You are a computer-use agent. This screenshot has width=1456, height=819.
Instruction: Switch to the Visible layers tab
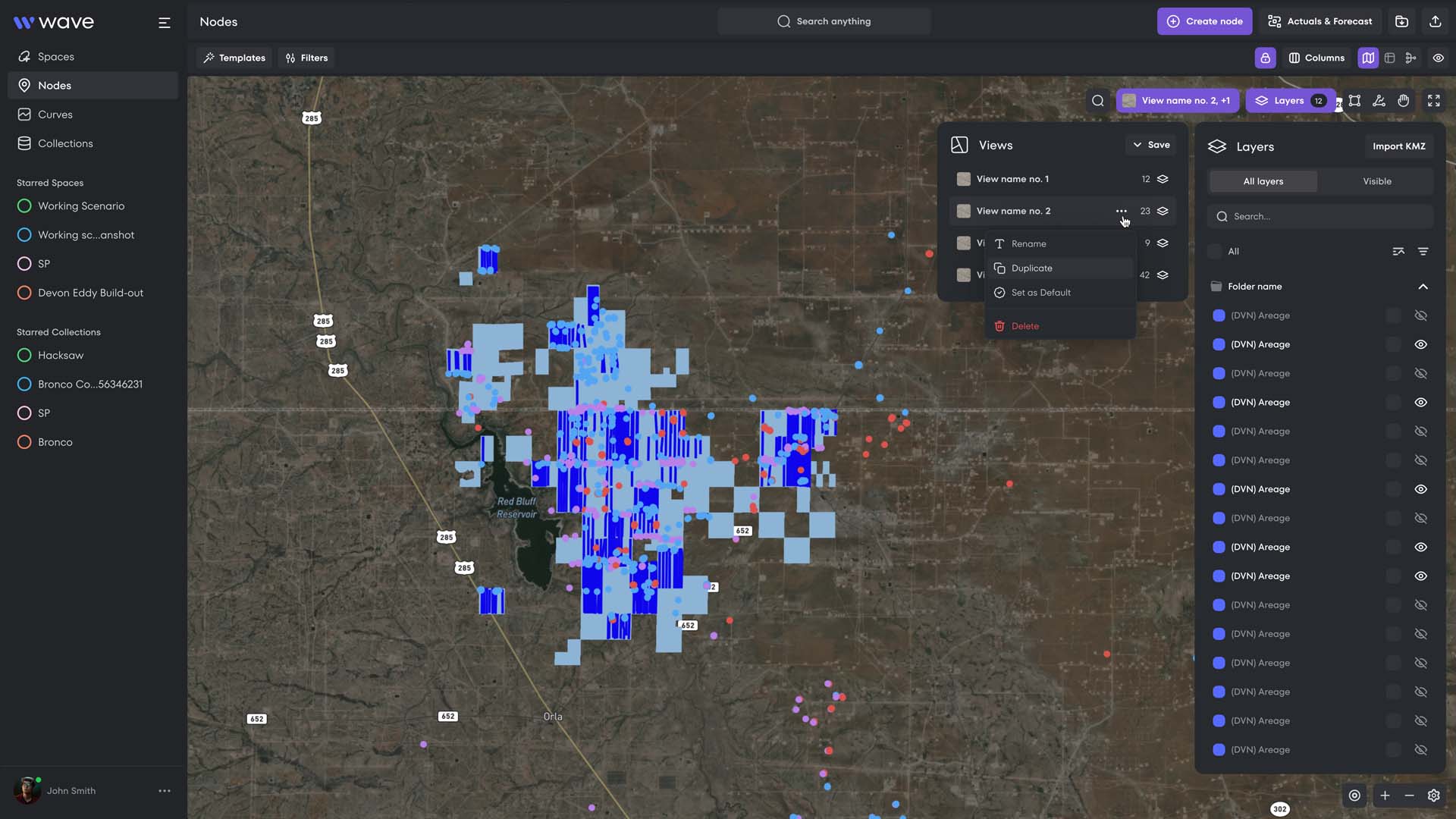1376,181
